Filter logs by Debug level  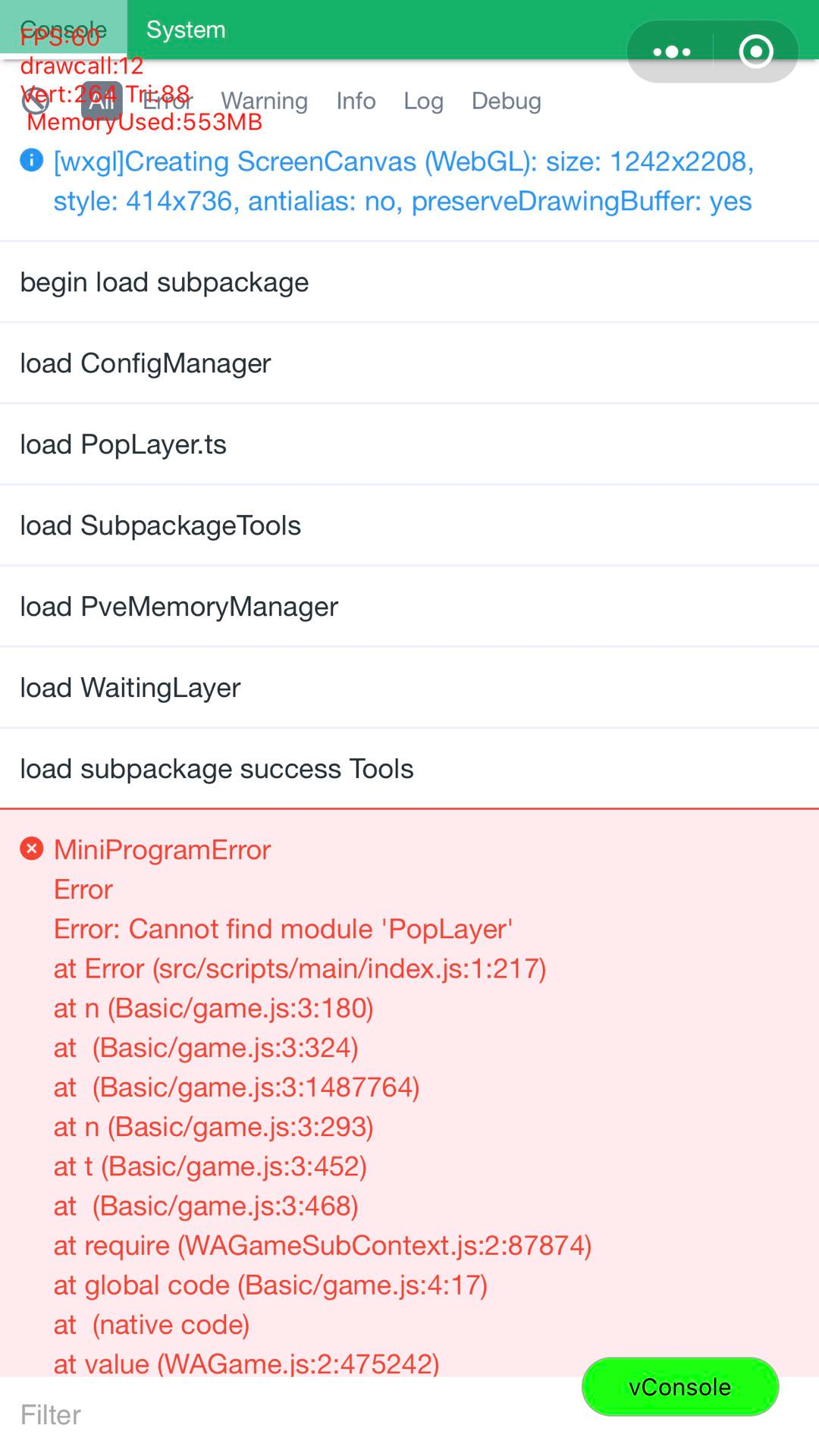tap(506, 101)
